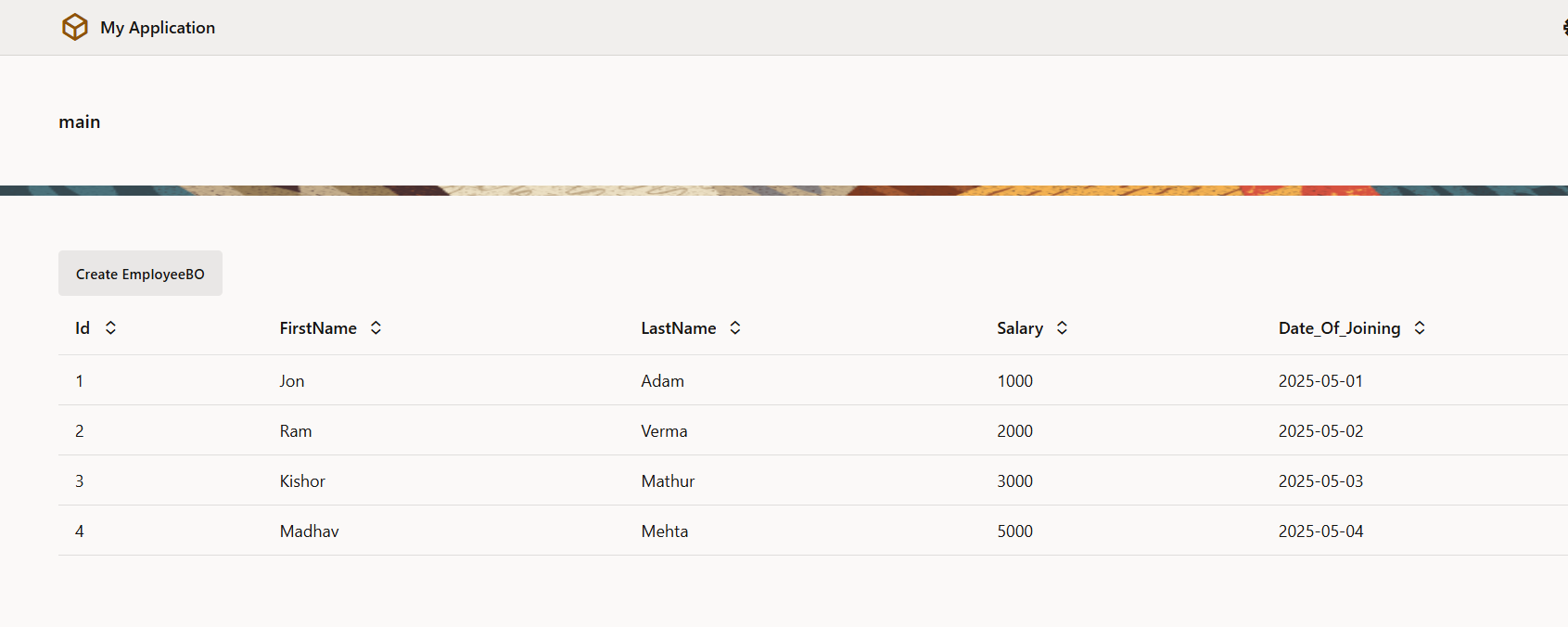Sort the table by Id column arrows
This screenshot has height=627, width=1568.
[110, 327]
